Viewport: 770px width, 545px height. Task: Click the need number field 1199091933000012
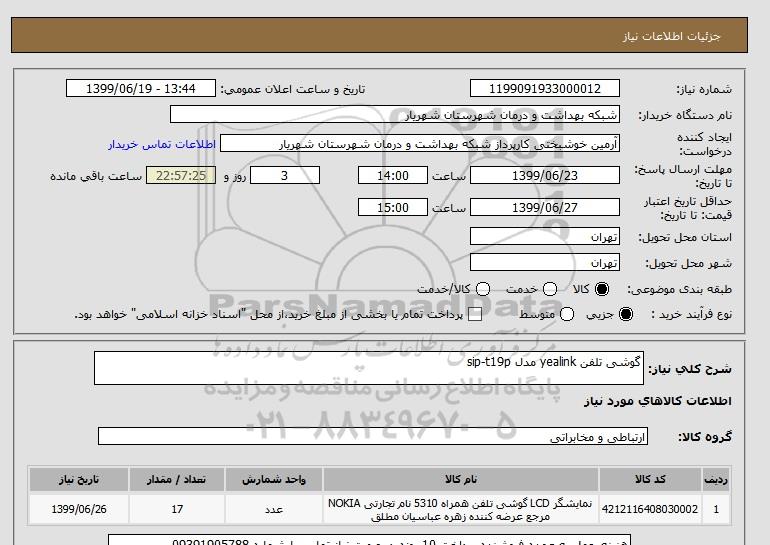pos(545,88)
